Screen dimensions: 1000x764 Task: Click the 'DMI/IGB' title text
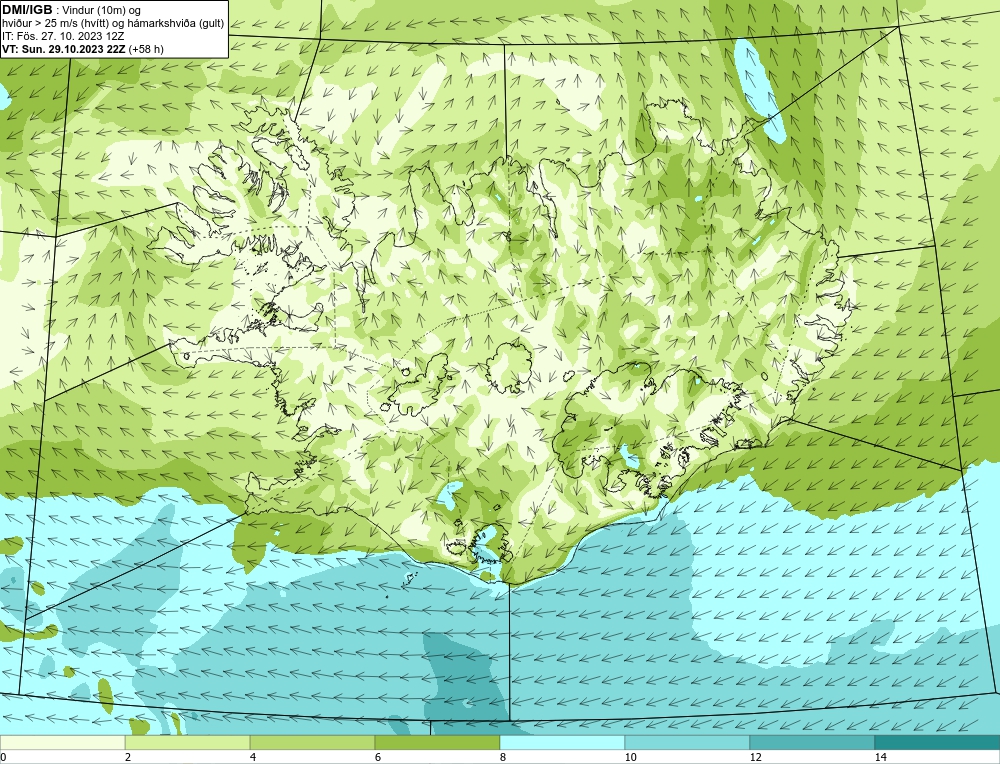tap(27, 10)
